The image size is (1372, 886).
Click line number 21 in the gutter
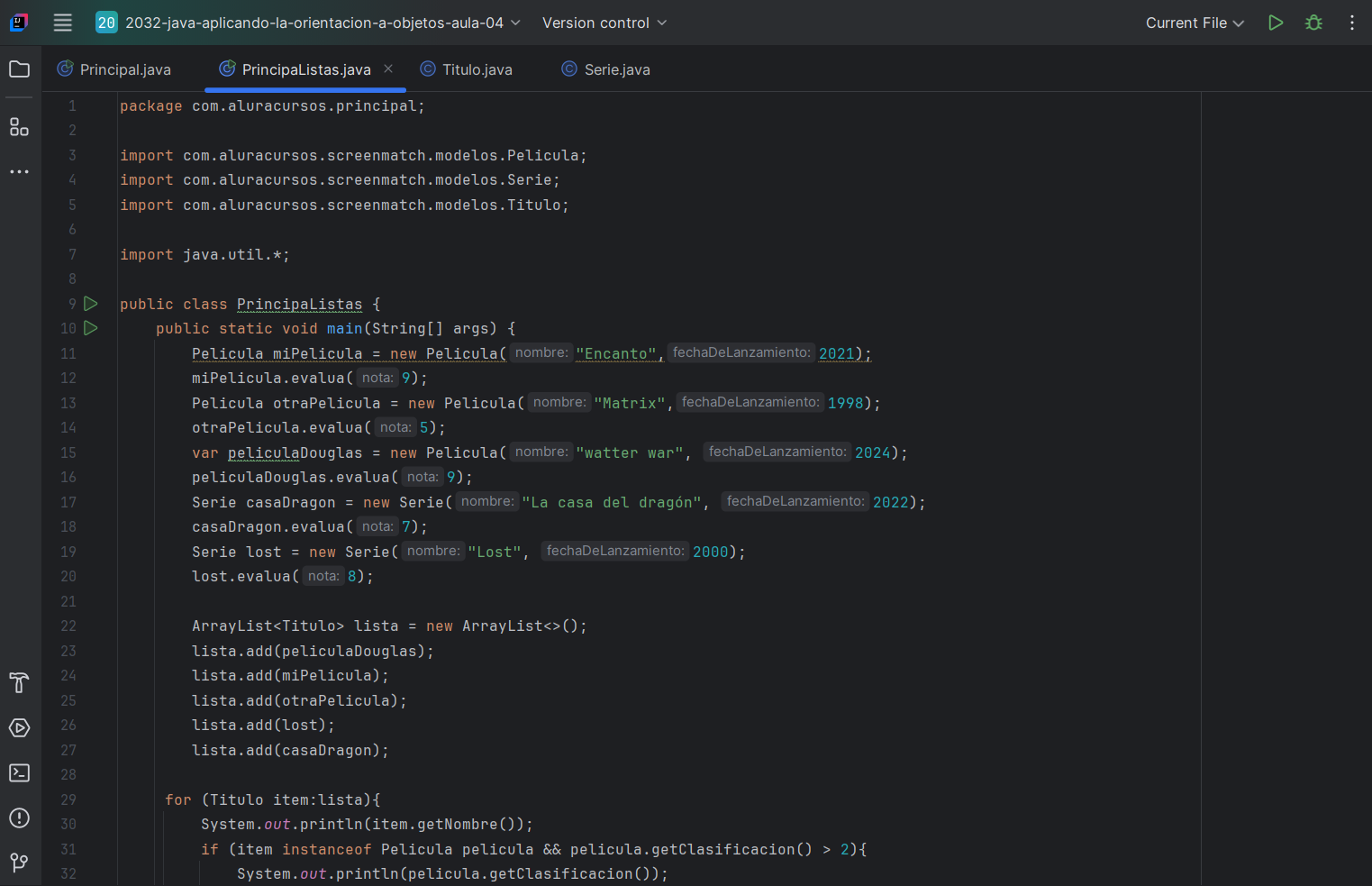(x=68, y=602)
